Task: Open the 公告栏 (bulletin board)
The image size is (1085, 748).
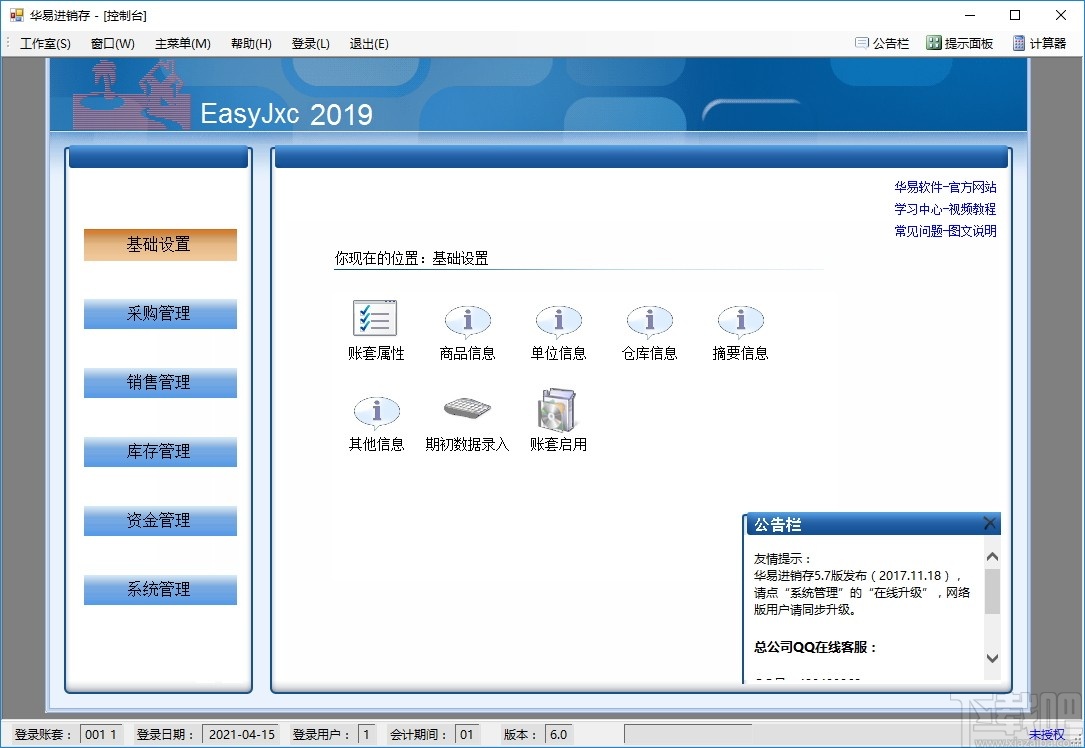Action: 880,43
